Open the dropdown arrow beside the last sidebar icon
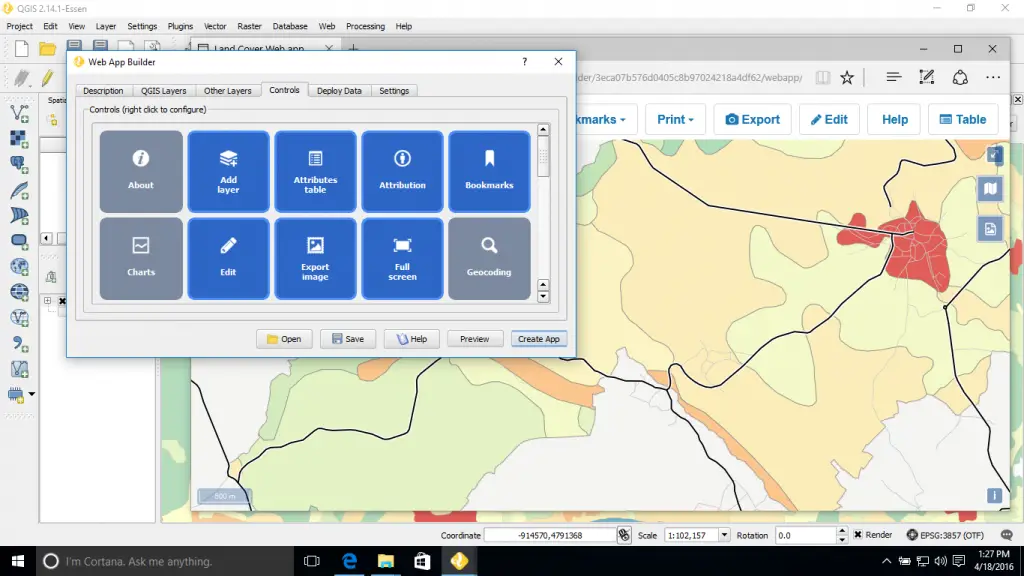 [x=31, y=394]
